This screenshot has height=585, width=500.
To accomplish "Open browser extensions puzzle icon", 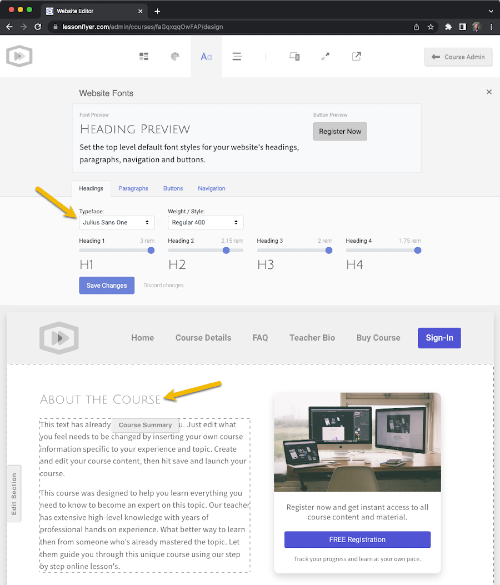I will point(448,27).
